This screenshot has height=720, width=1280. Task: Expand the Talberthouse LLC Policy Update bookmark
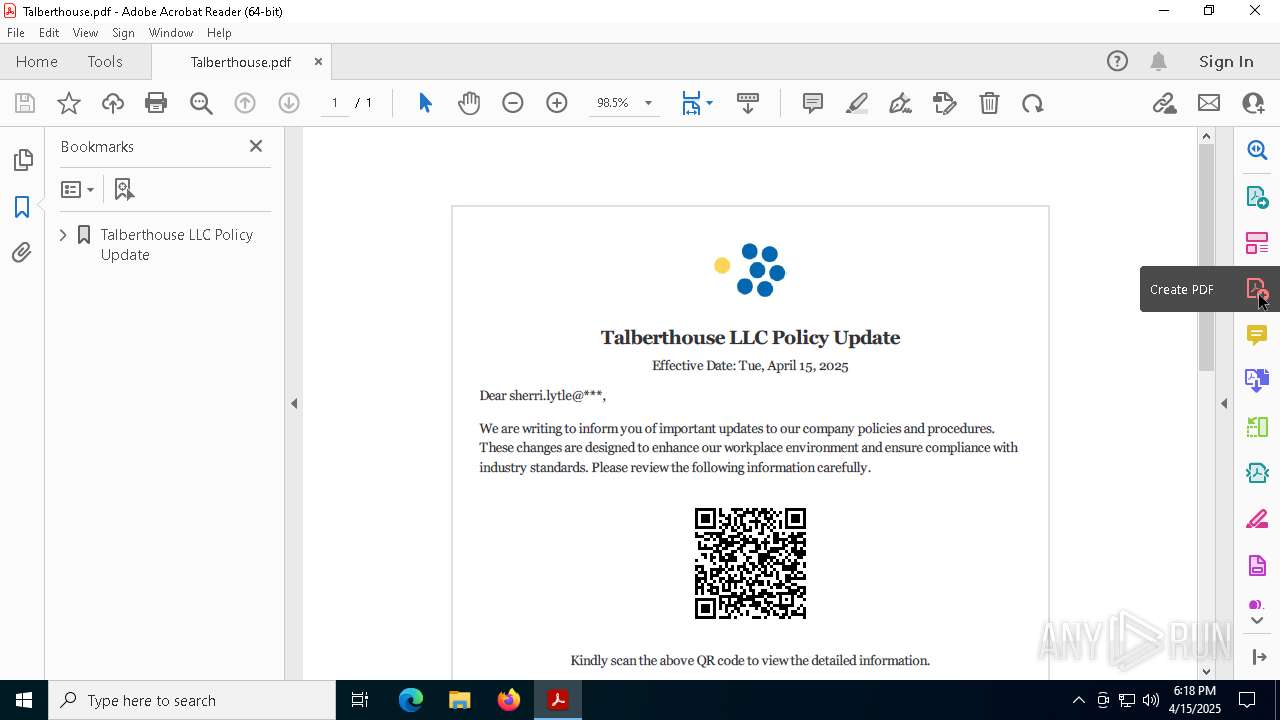click(63, 235)
